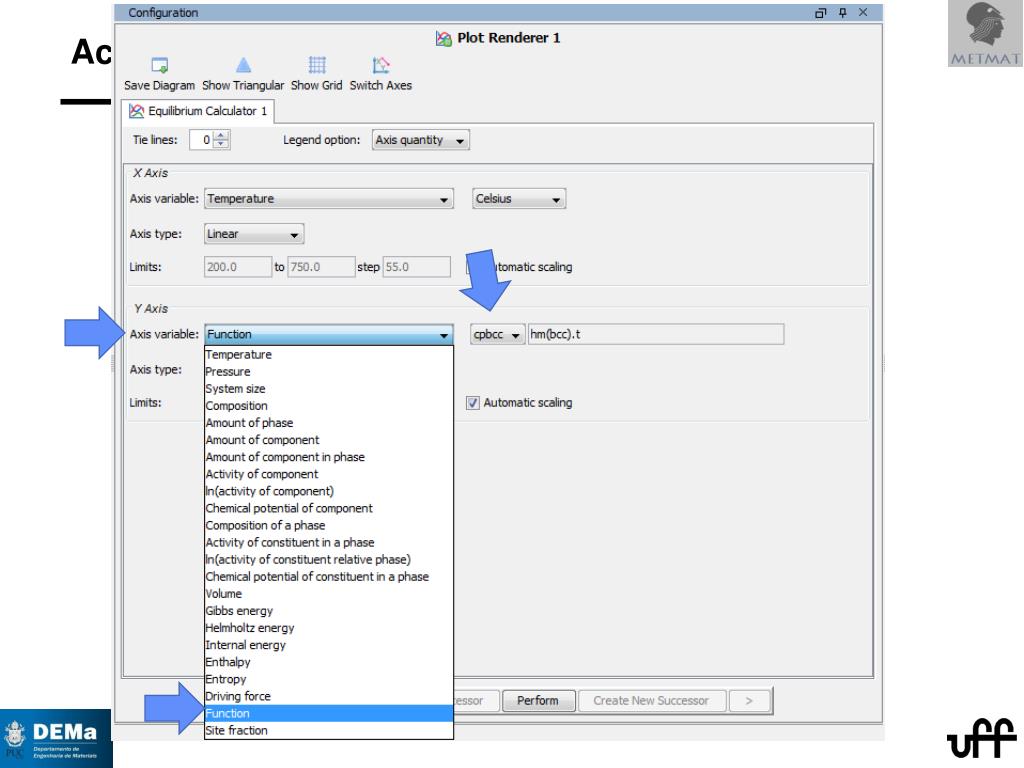Image resolution: width=1024 pixels, height=768 pixels.
Task: Click the step 55.0 field
Action: pyautogui.click(x=416, y=267)
